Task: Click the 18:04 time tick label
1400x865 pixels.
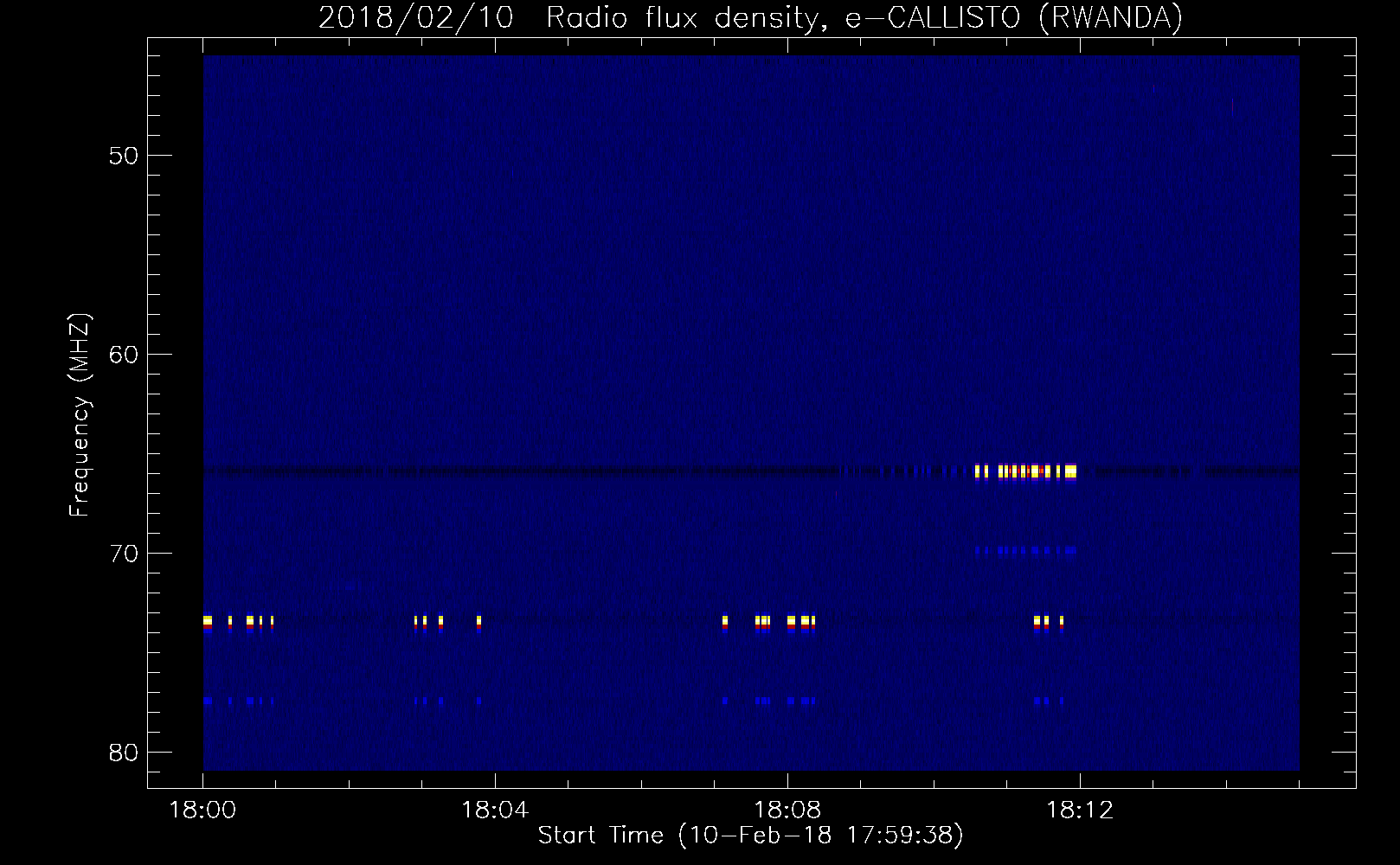Action: 495,811
